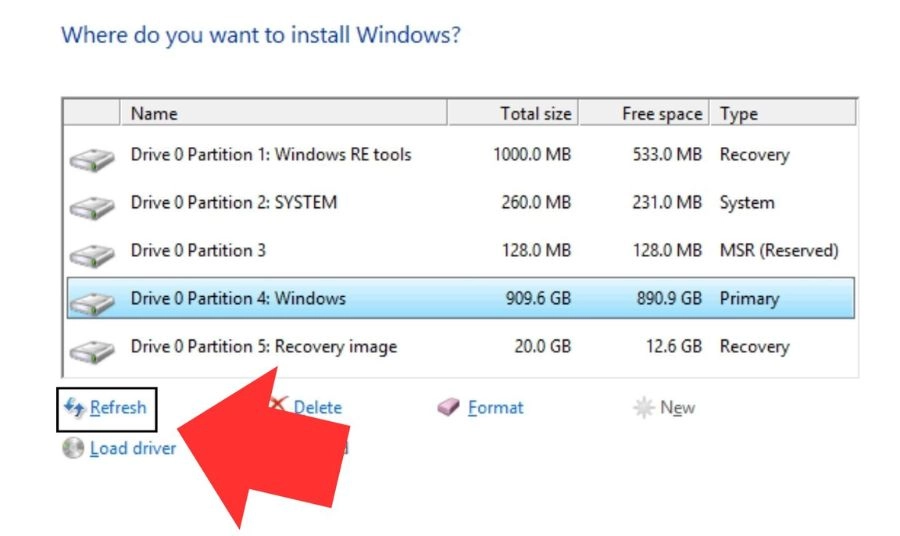900x536 pixels.
Task: Sort partitions by the Name column header
Action: click(283, 114)
